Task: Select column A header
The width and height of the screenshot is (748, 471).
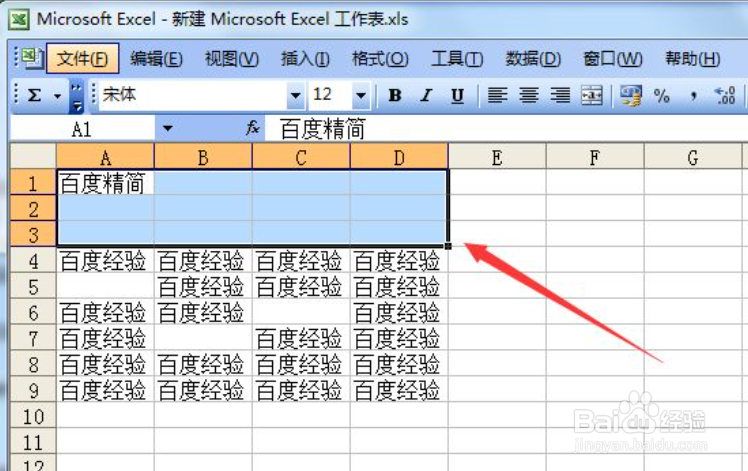Action: click(105, 157)
